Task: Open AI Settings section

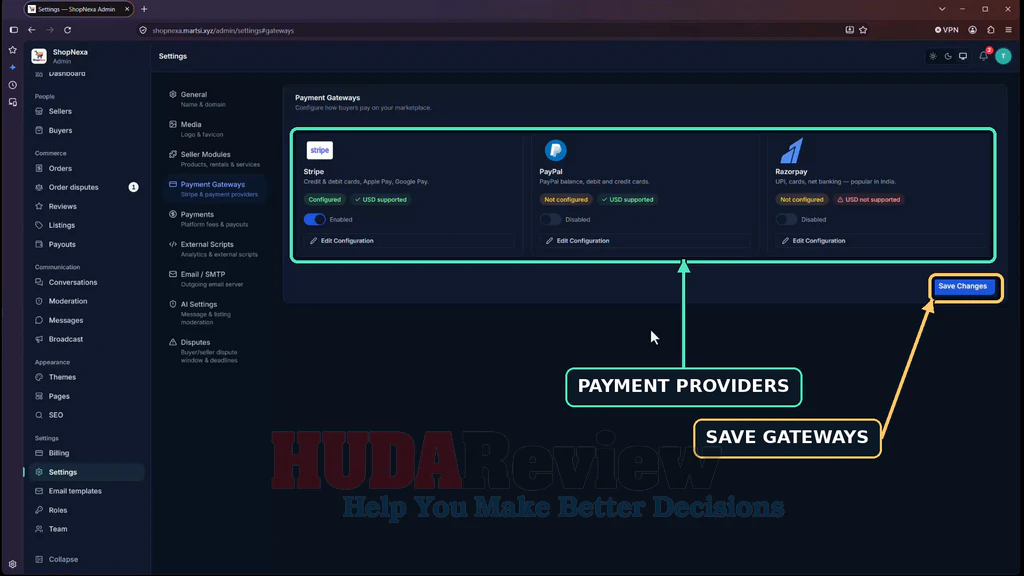Action: [x=214, y=313]
